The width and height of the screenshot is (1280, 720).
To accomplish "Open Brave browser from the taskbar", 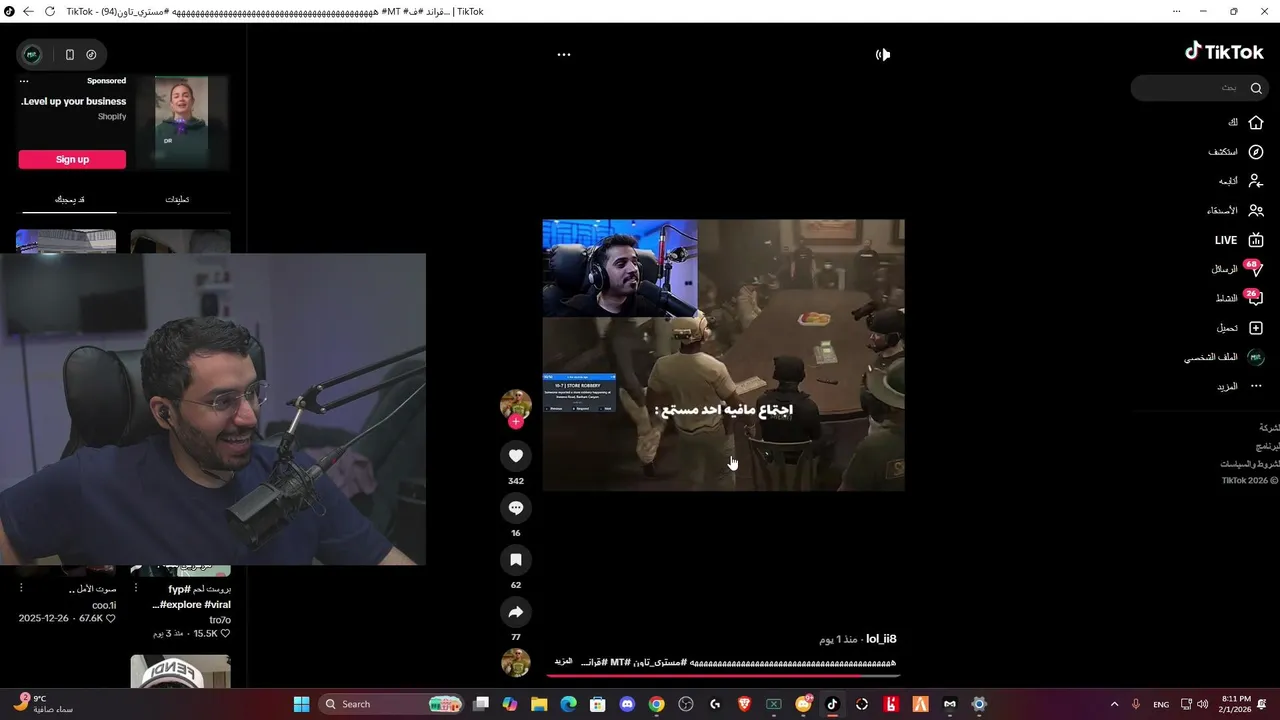I will (x=744, y=704).
